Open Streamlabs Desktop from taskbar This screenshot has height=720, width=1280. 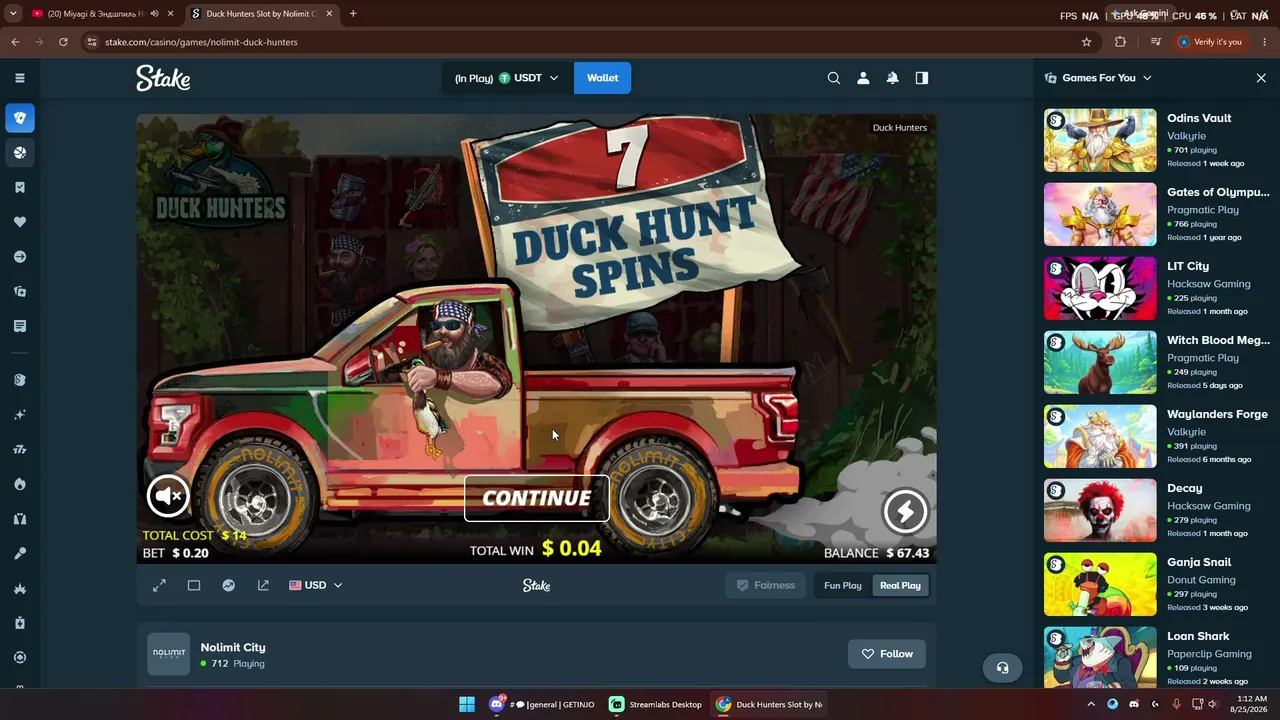(x=656, y=704)
